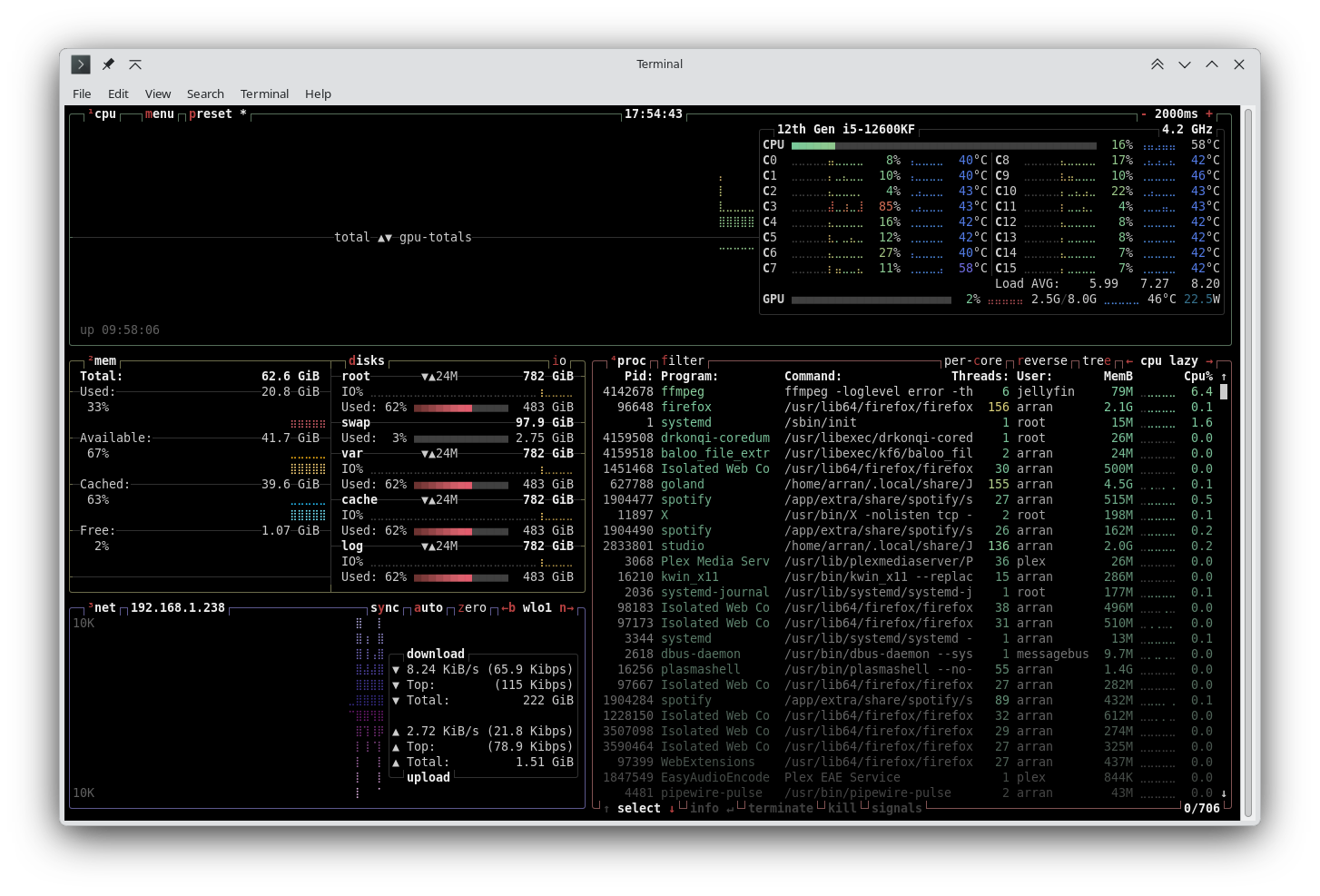Open the File menu
The width and height of the screenshot is (1320, 896).
(x=82, y=94)
